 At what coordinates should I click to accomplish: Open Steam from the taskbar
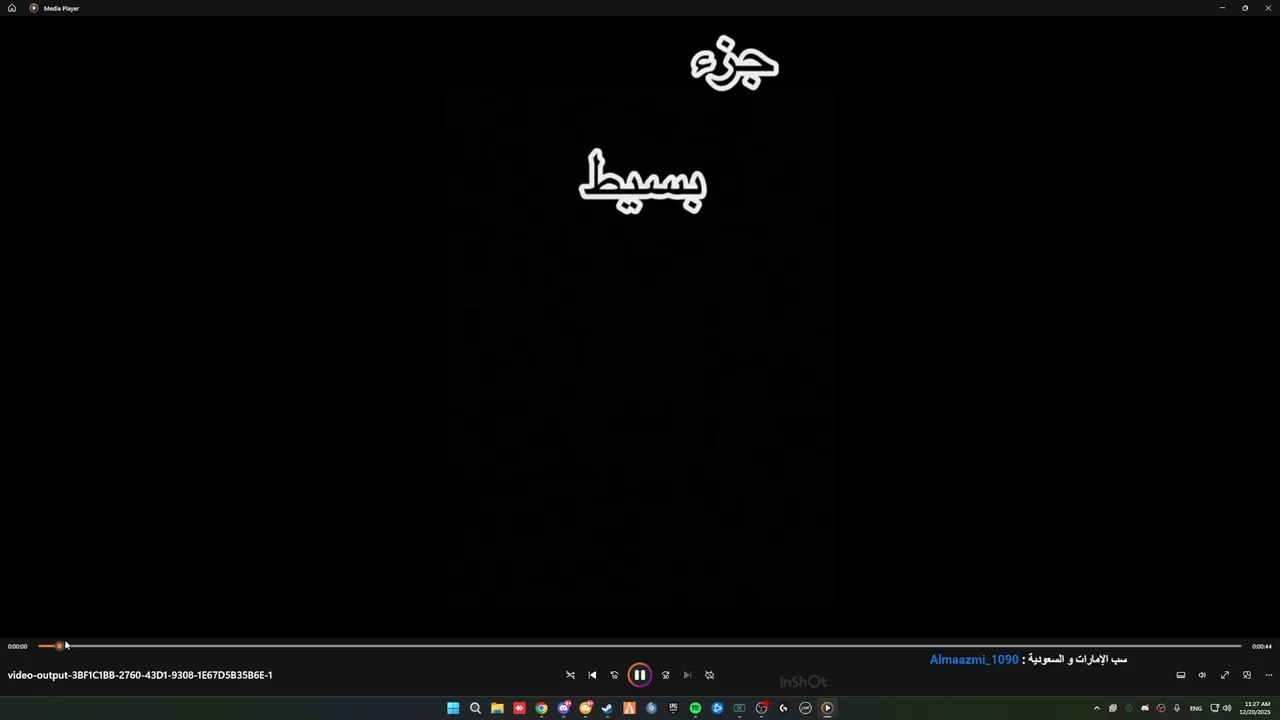(607, 708)
